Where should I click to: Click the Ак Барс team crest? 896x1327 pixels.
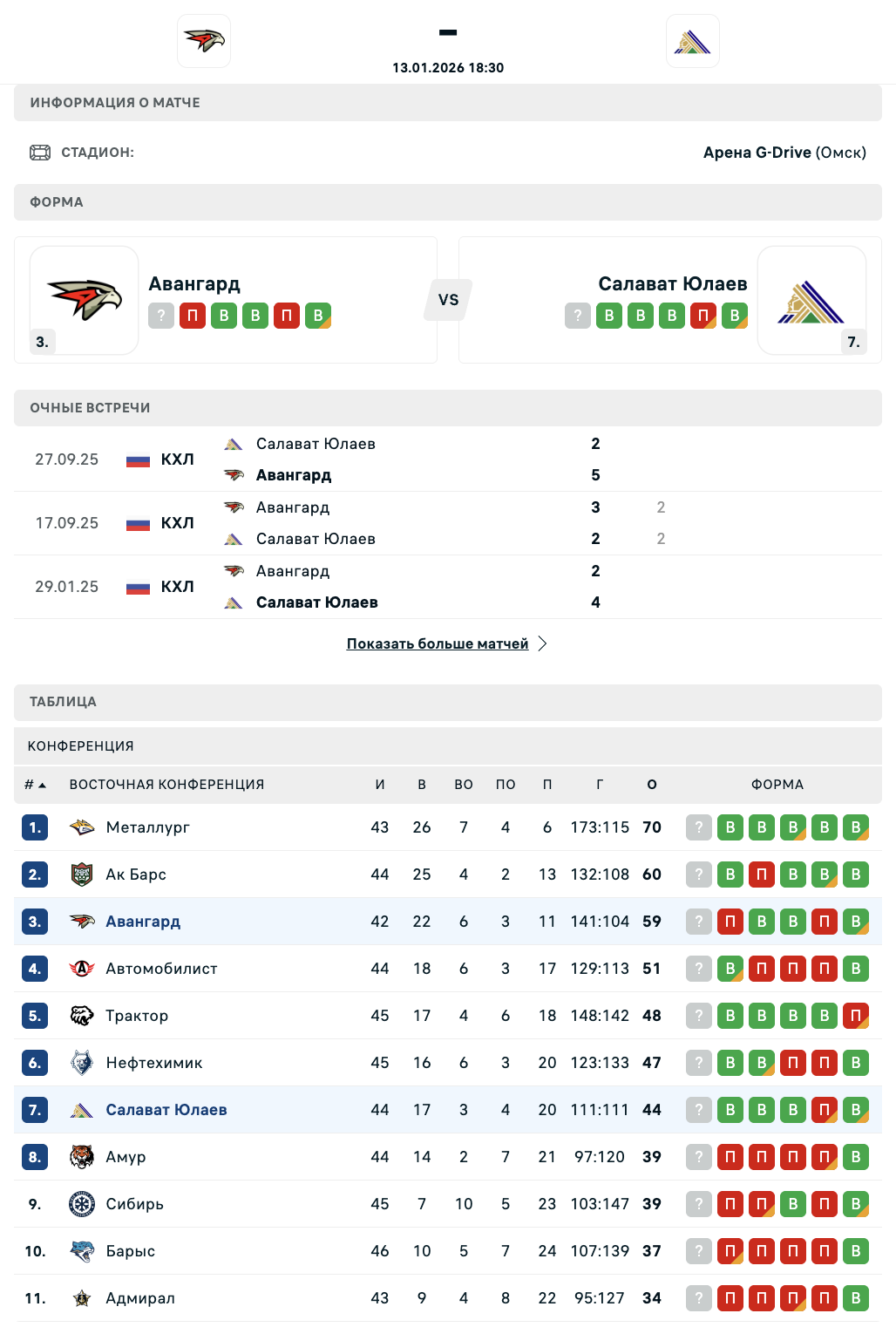point(82,874)
